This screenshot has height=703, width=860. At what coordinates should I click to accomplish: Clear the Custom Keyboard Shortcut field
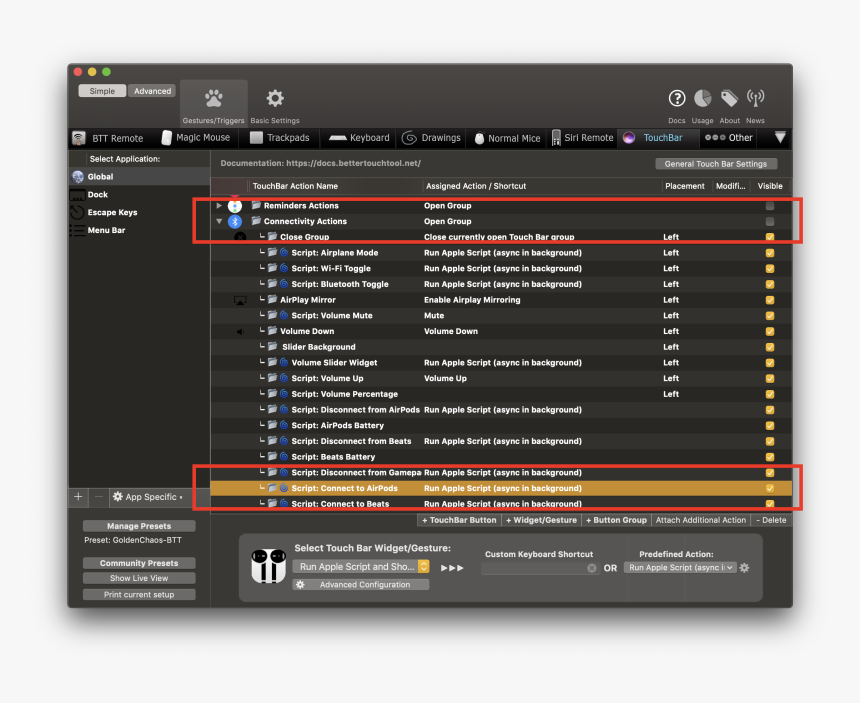click(x=591, y=568)
